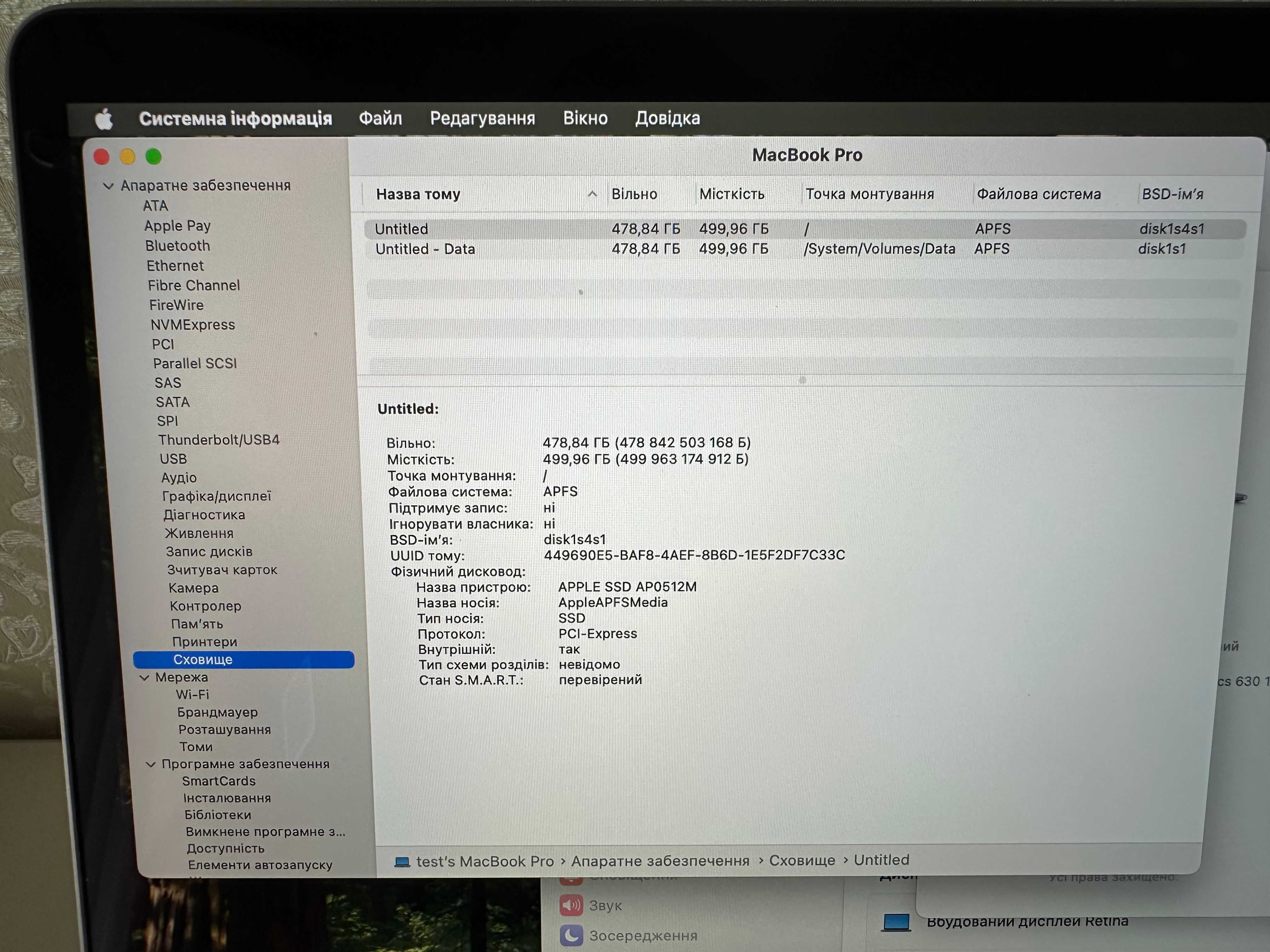Select SATA in the sidebar
The width and height of the screenshot is (1270, 952).
(173, 402)
